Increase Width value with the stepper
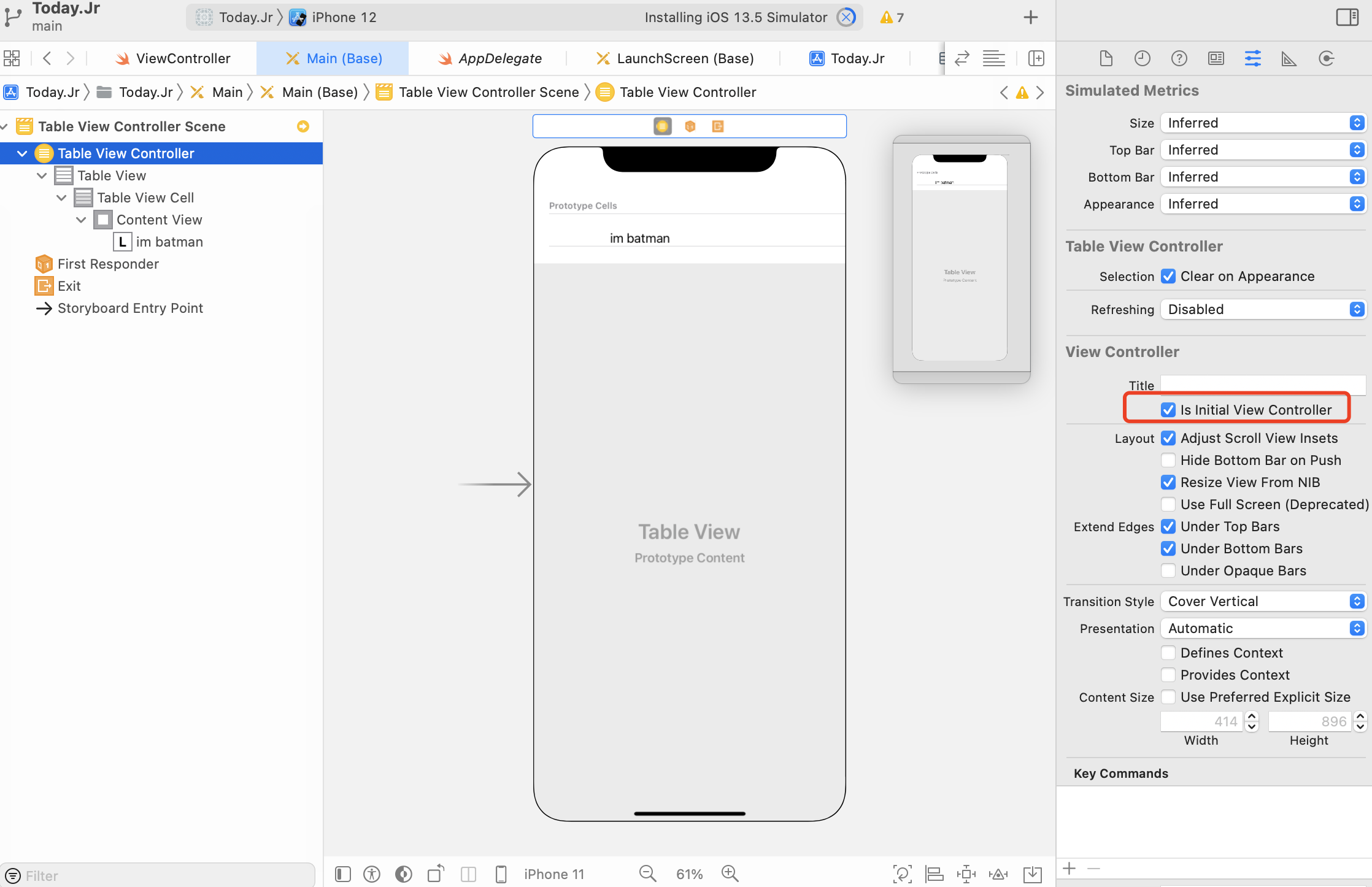Viewport: 1372px width, 887px height. coord(1252,718)
